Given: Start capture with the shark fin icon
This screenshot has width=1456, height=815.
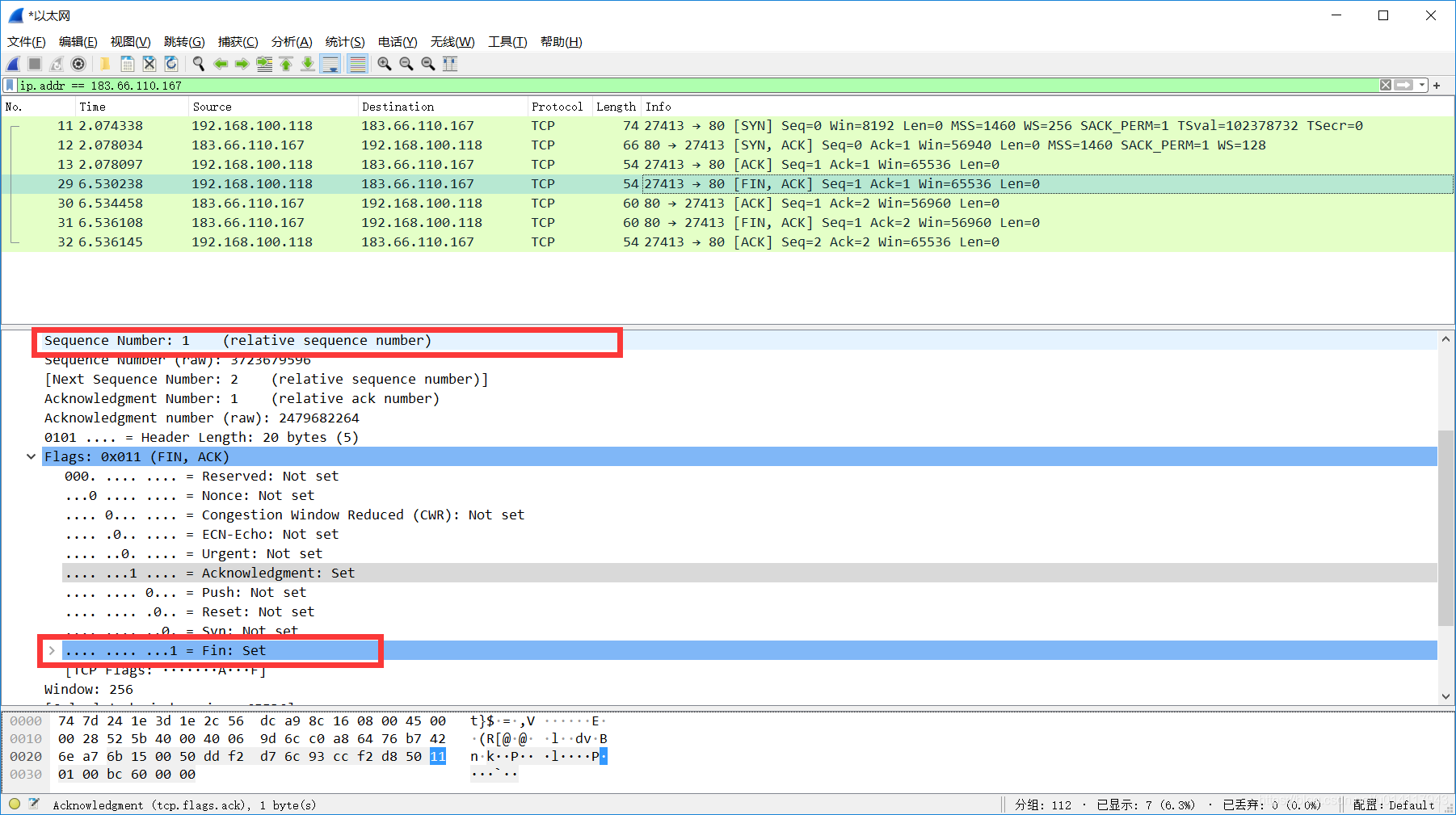Looking at the screenshot, I should coord(14,64).
